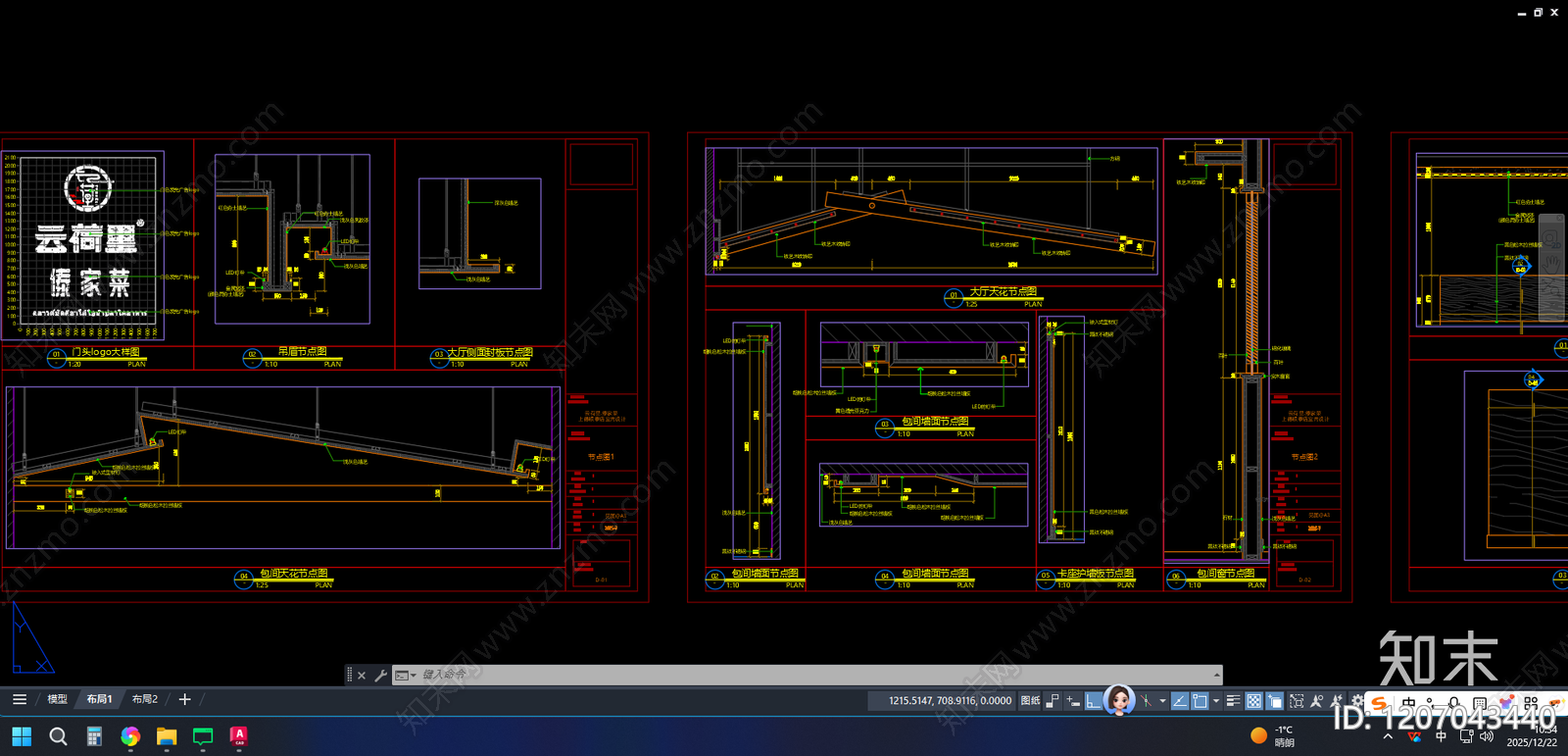1568x756 pixels.
Task: Click the annotation auto-scale icon
Action: (x=1336, y=700)
